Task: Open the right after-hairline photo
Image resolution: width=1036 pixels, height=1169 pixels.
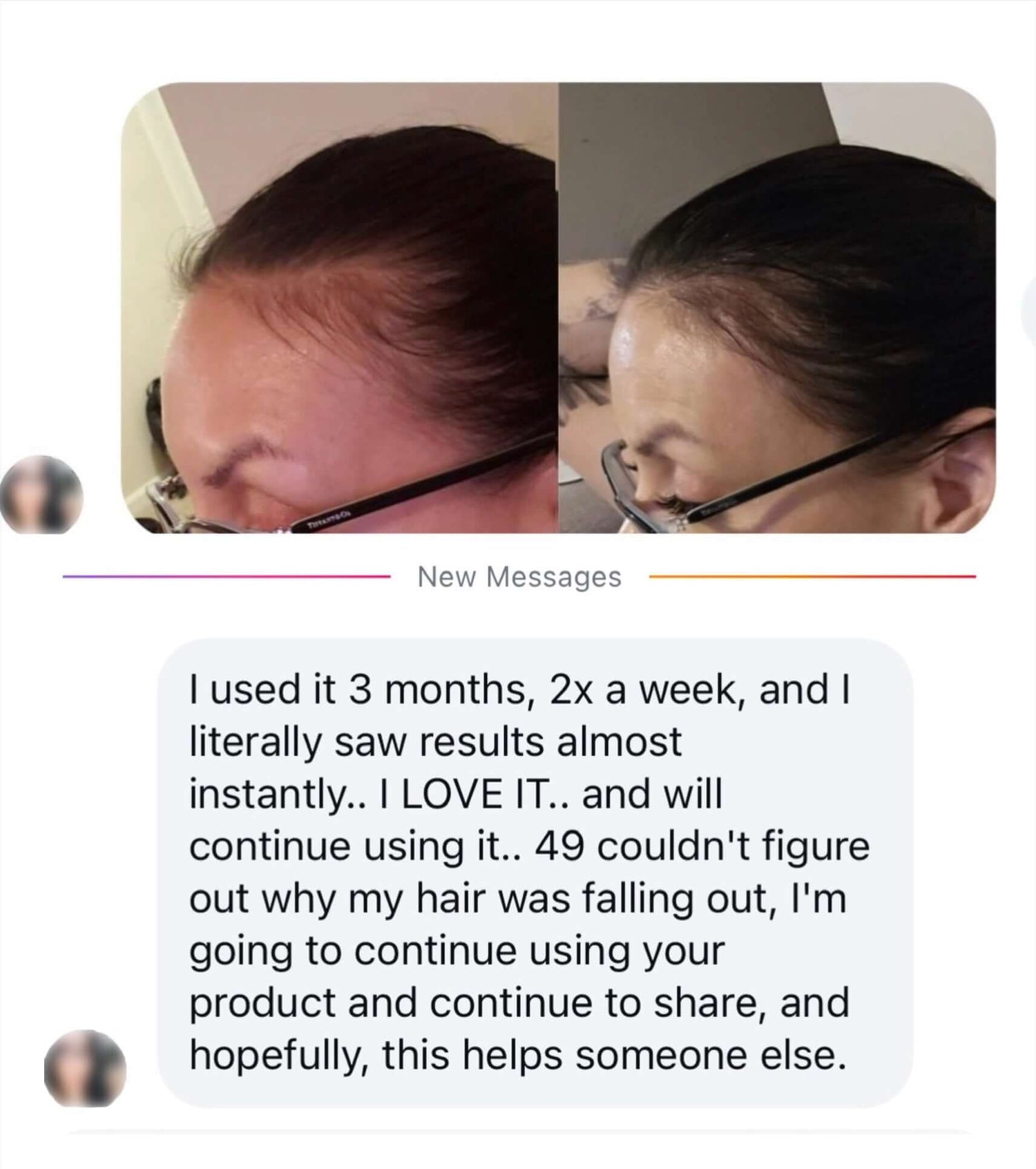Action: point(777,308)
